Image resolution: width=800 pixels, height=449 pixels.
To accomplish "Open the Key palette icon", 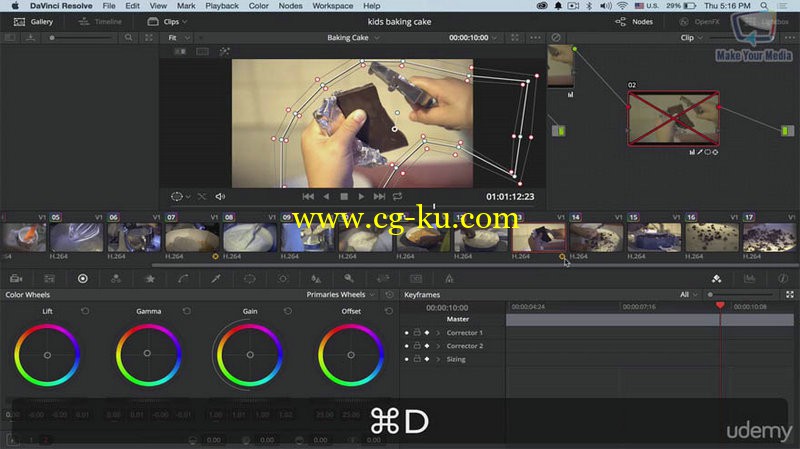I will (349, 279).
